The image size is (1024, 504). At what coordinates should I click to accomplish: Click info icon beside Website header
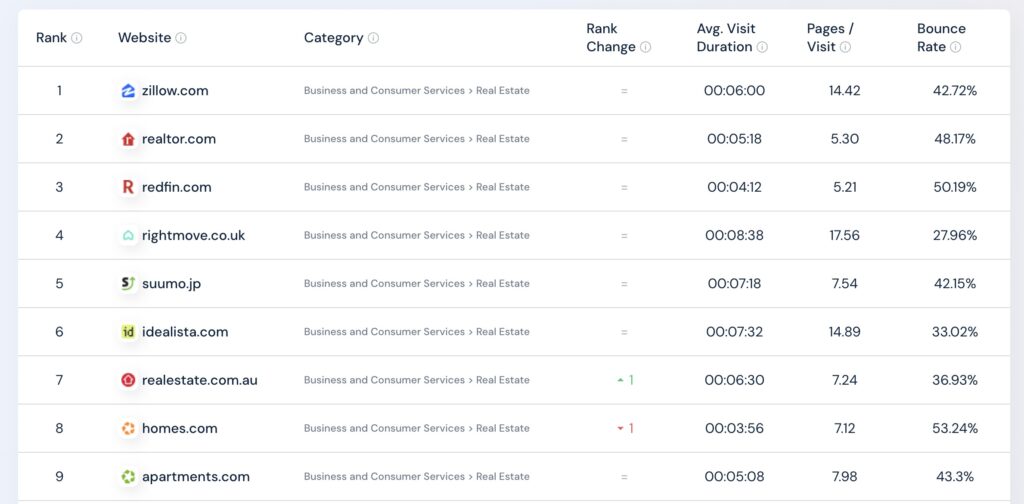click(181, 38)
